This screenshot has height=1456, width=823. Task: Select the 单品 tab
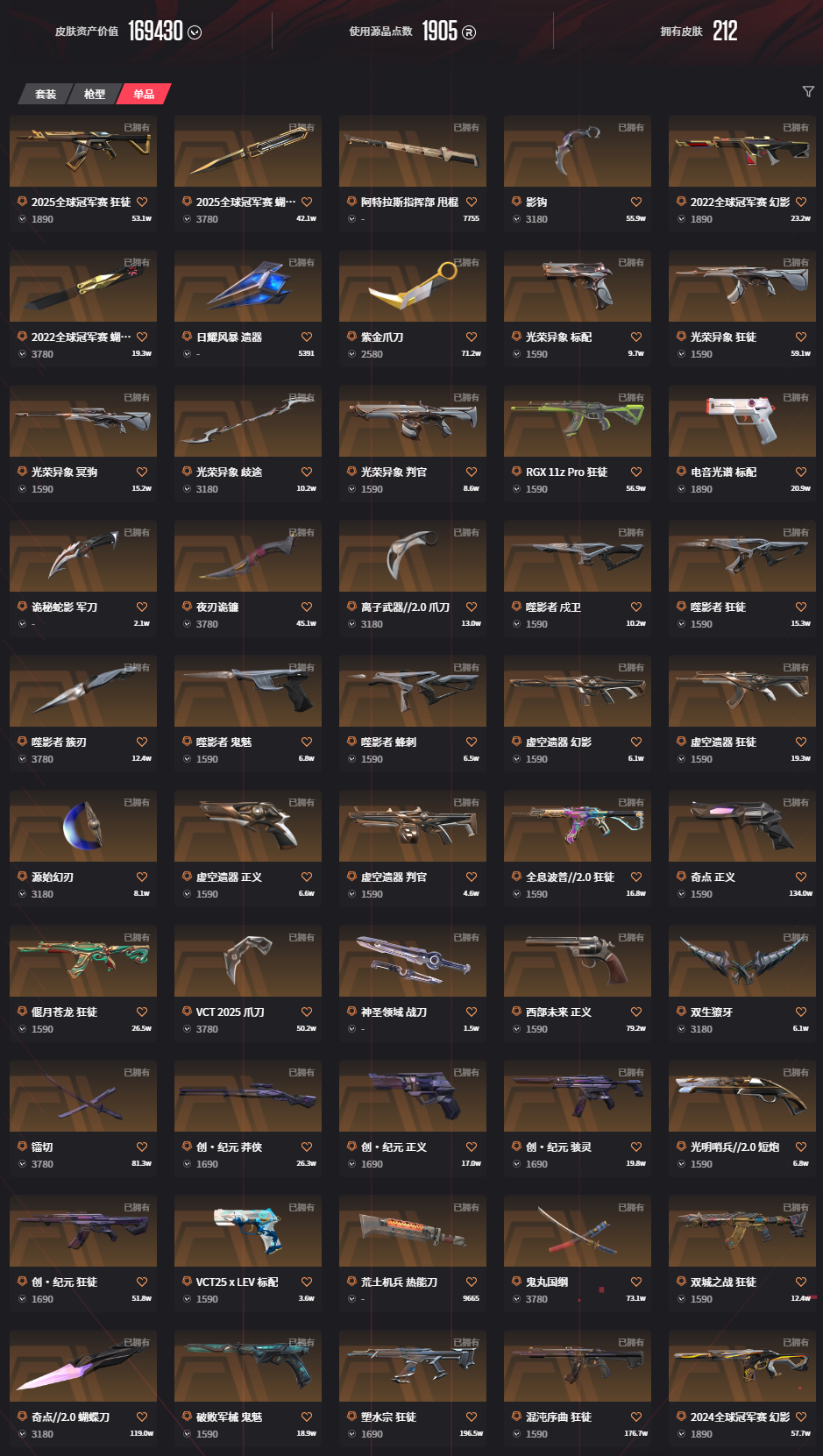[144, 94]
